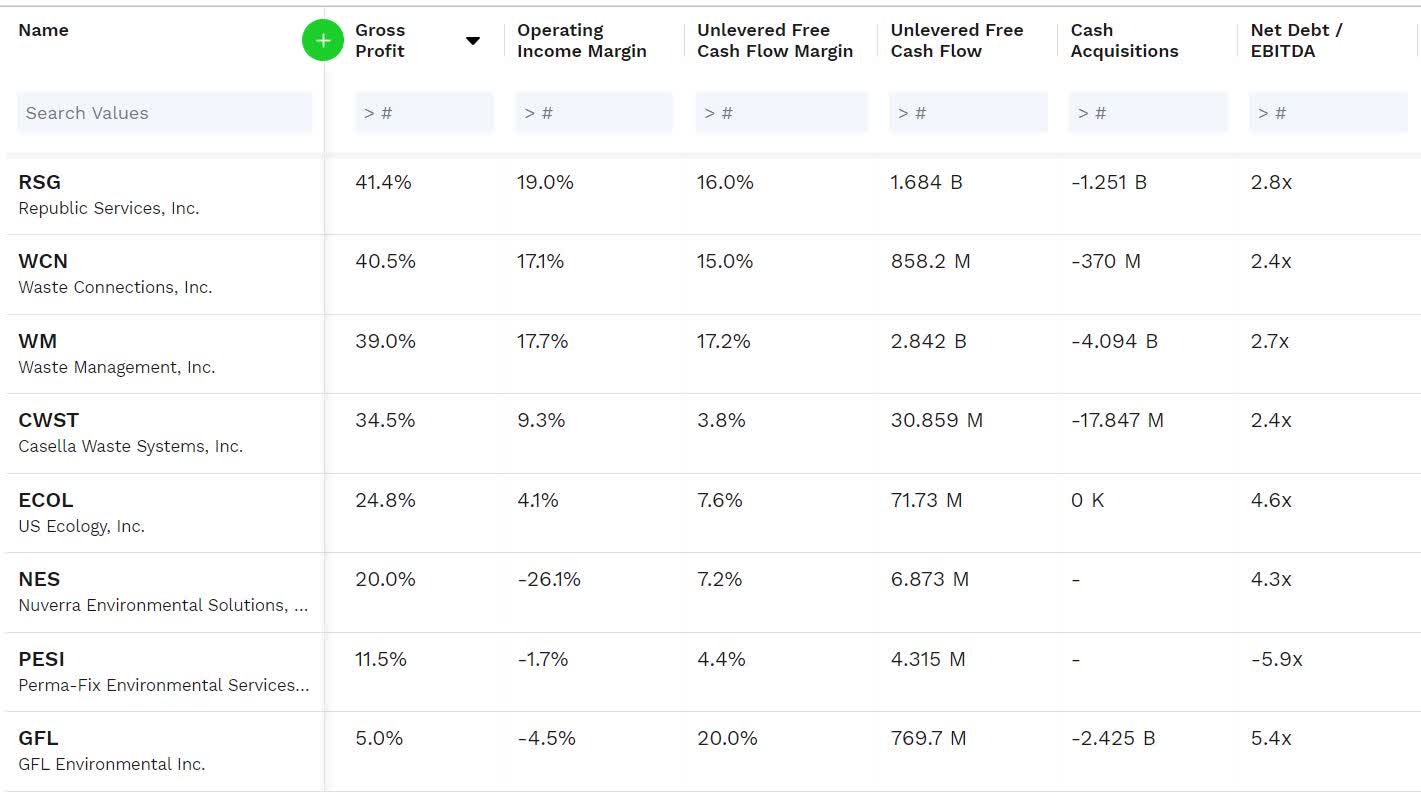Select the Unlevered Free Cash Flow filter field
The height and width of the screenshot is (797, 1421).
[x=968, y=113]
